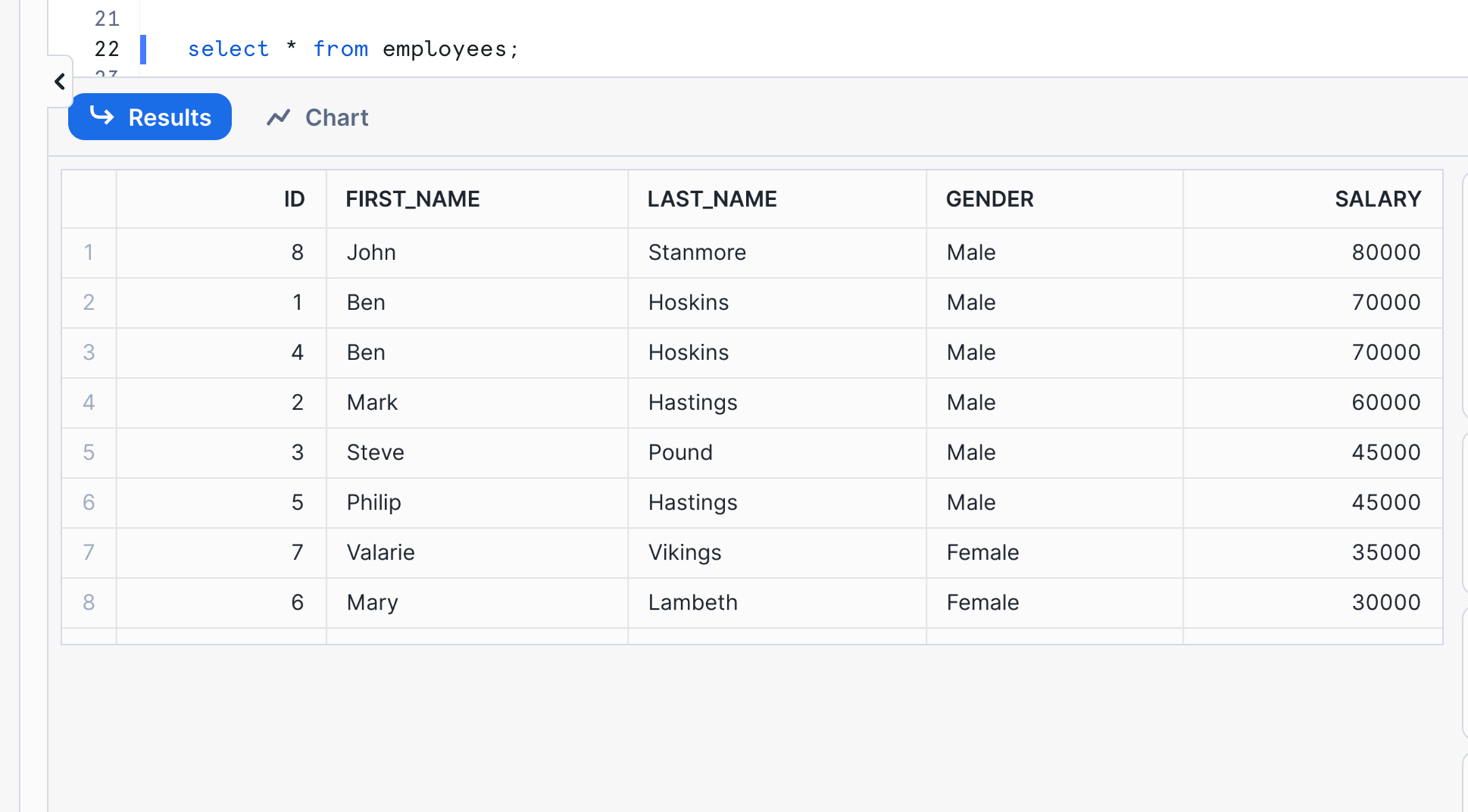Click the Chart line icon

[x=279, y=117]
